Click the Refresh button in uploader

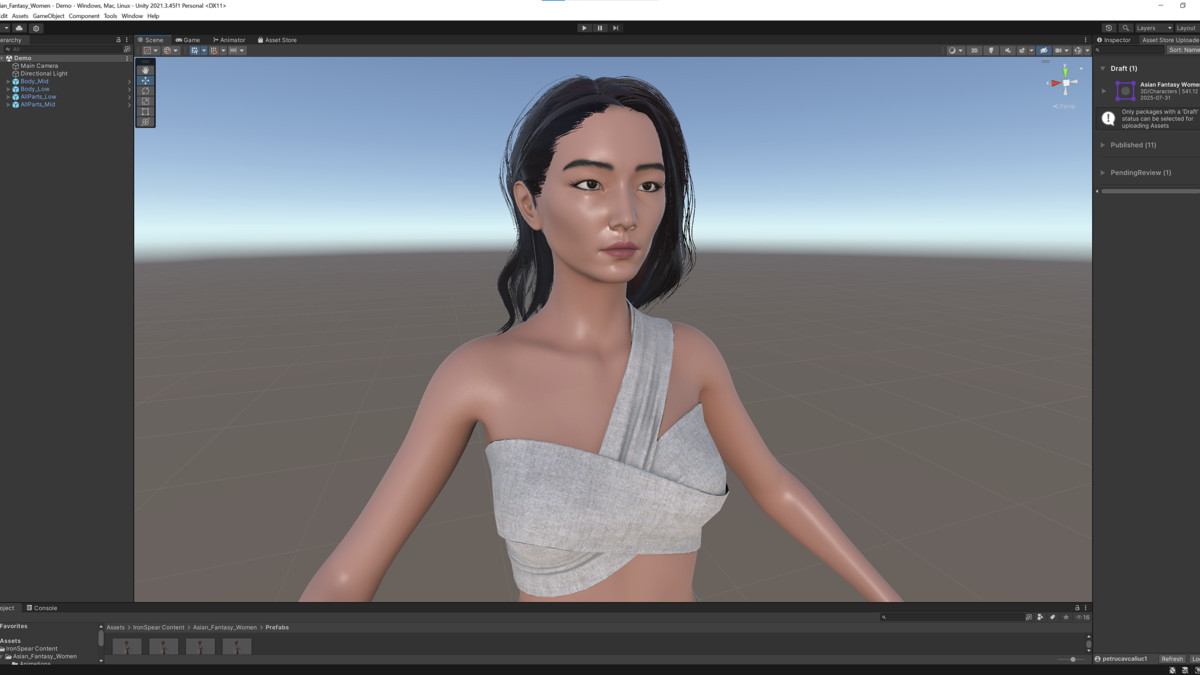(x=1172, y=659)
